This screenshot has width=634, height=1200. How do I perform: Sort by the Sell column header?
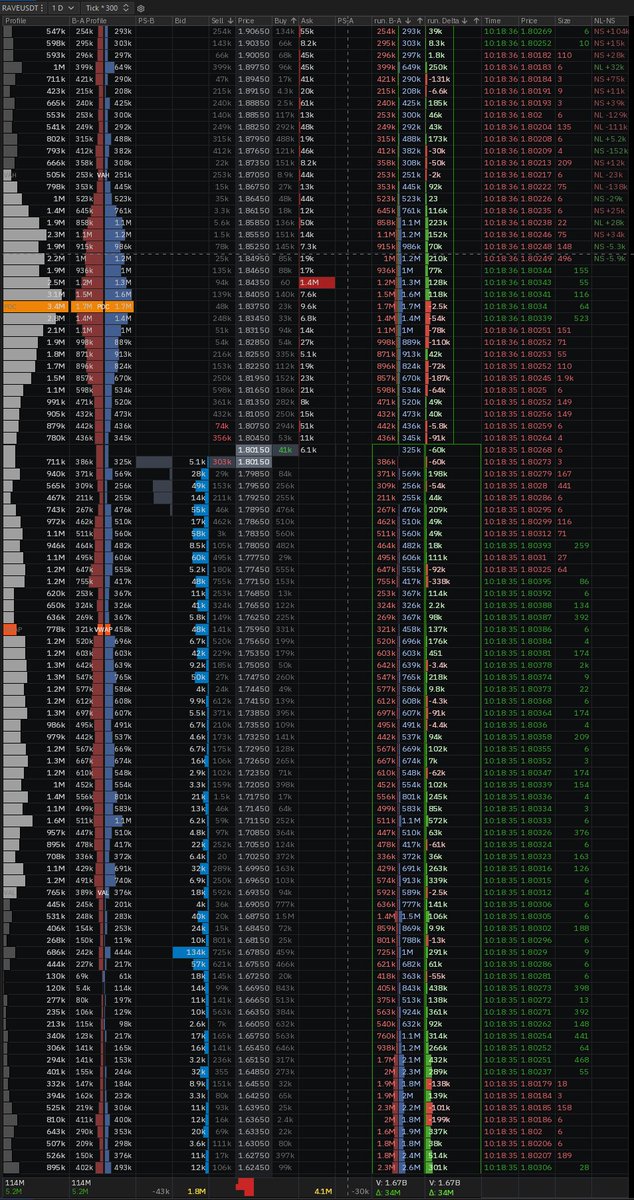coord(222,20)
